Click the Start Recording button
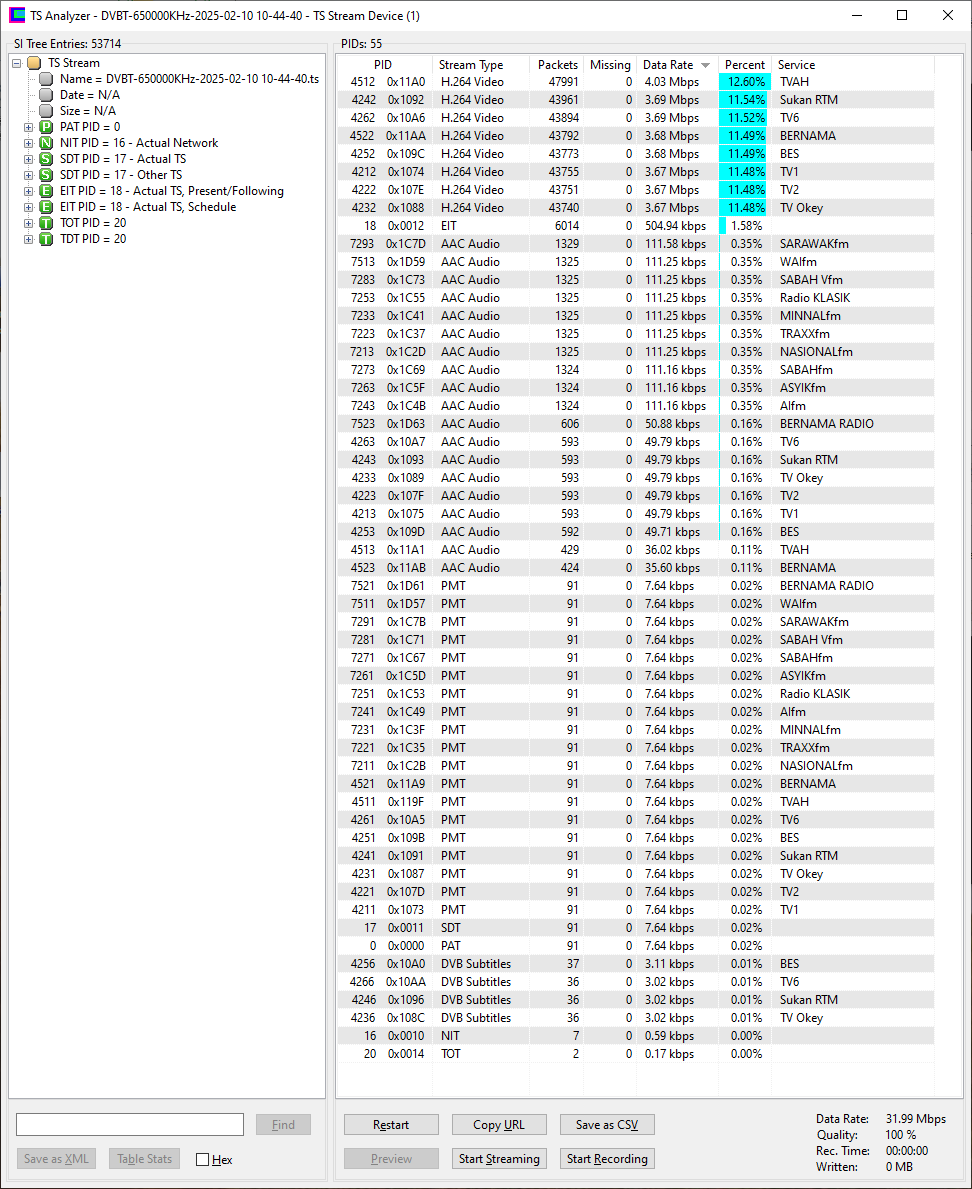The height and width of the screenshot is (1189, 972). pos(606,1159)
